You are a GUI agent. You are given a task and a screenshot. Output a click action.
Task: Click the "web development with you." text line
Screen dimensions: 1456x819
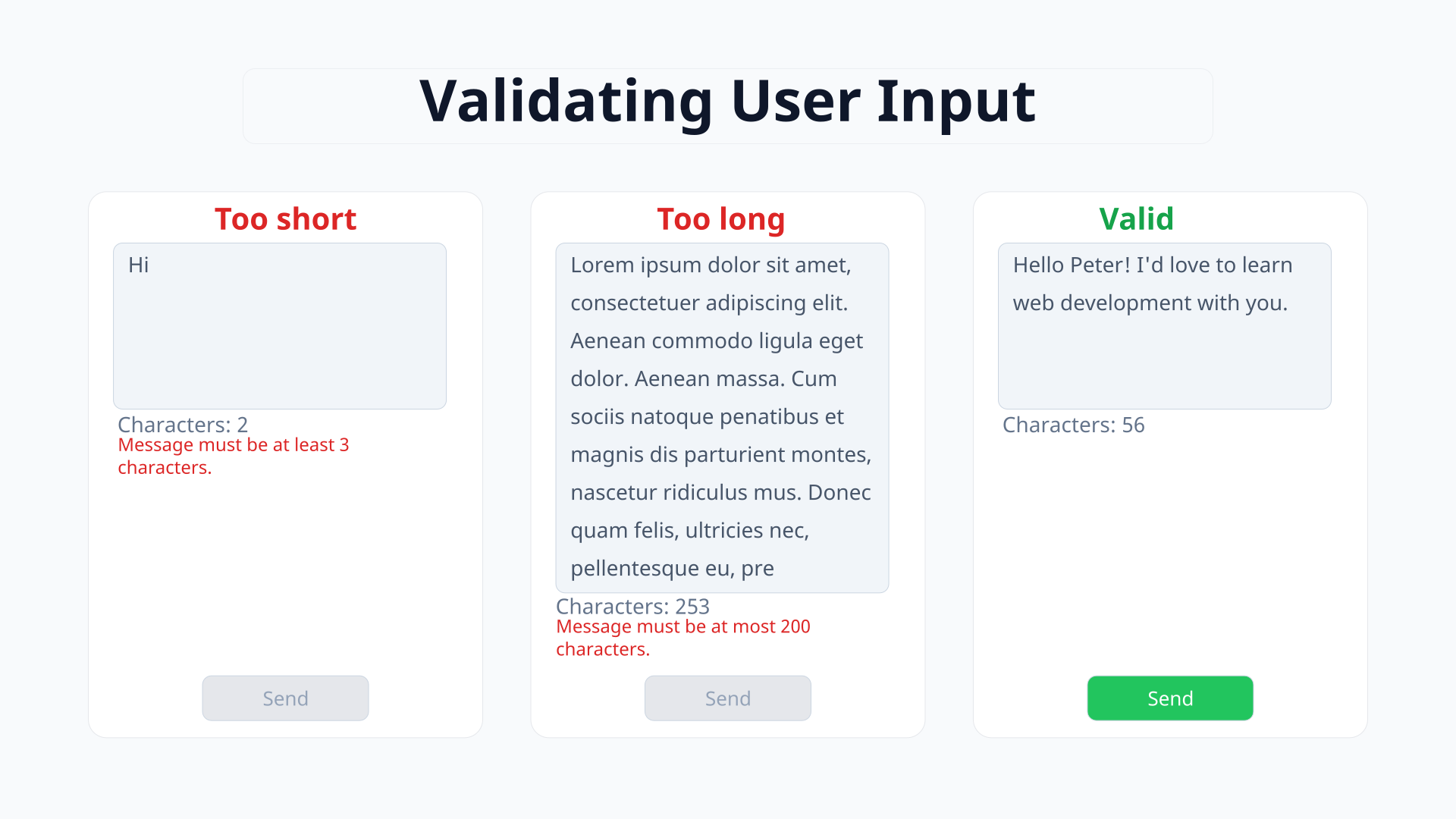1150,303
